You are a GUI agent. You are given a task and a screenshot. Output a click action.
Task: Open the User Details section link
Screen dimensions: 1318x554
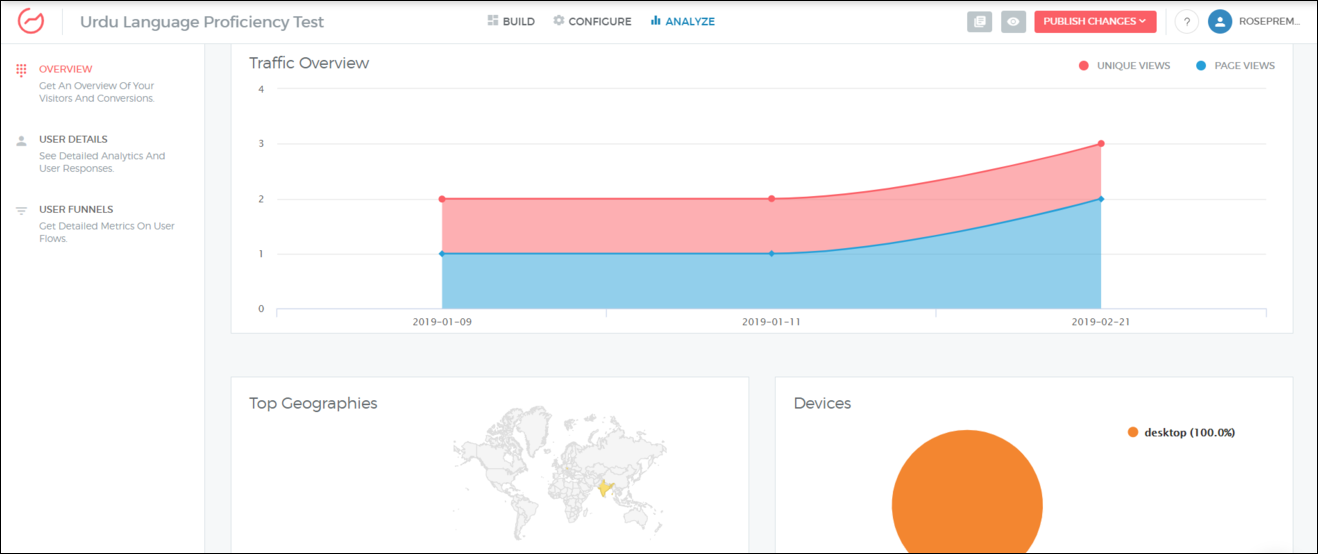pos(73,139)
